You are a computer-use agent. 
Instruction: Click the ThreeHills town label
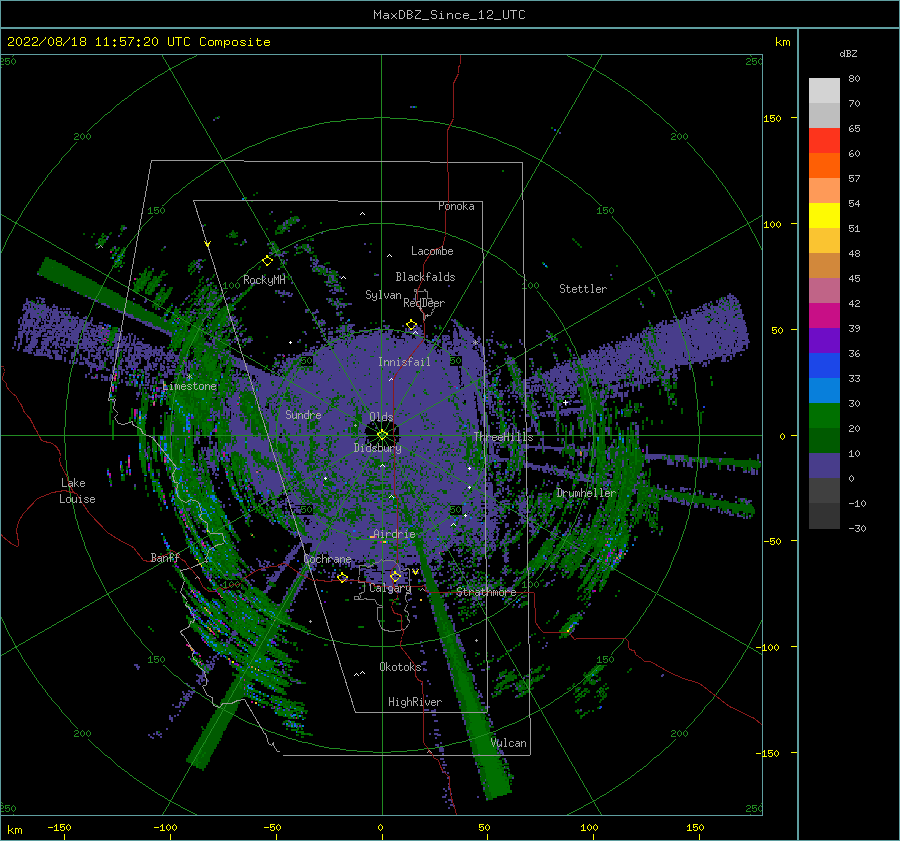[x=503, y=437]
